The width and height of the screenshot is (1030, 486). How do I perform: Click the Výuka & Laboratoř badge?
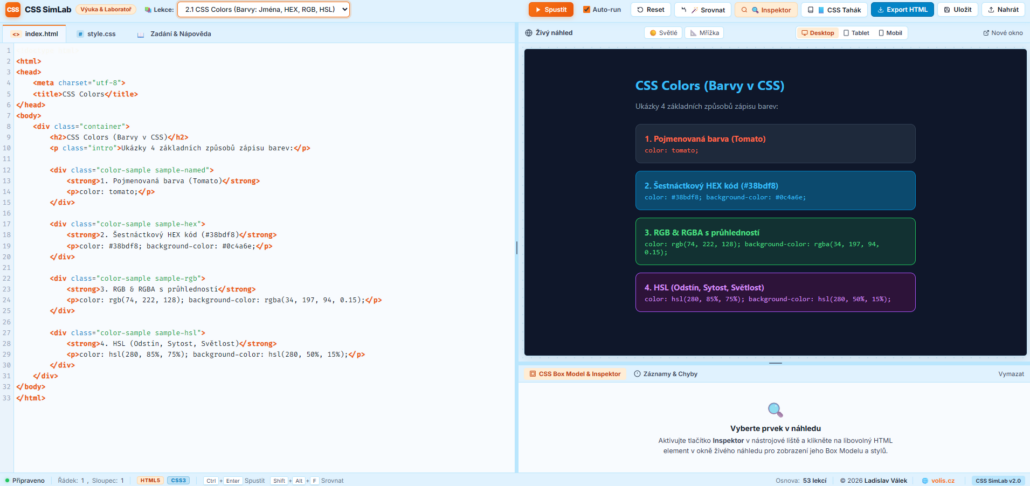[105, 10]
